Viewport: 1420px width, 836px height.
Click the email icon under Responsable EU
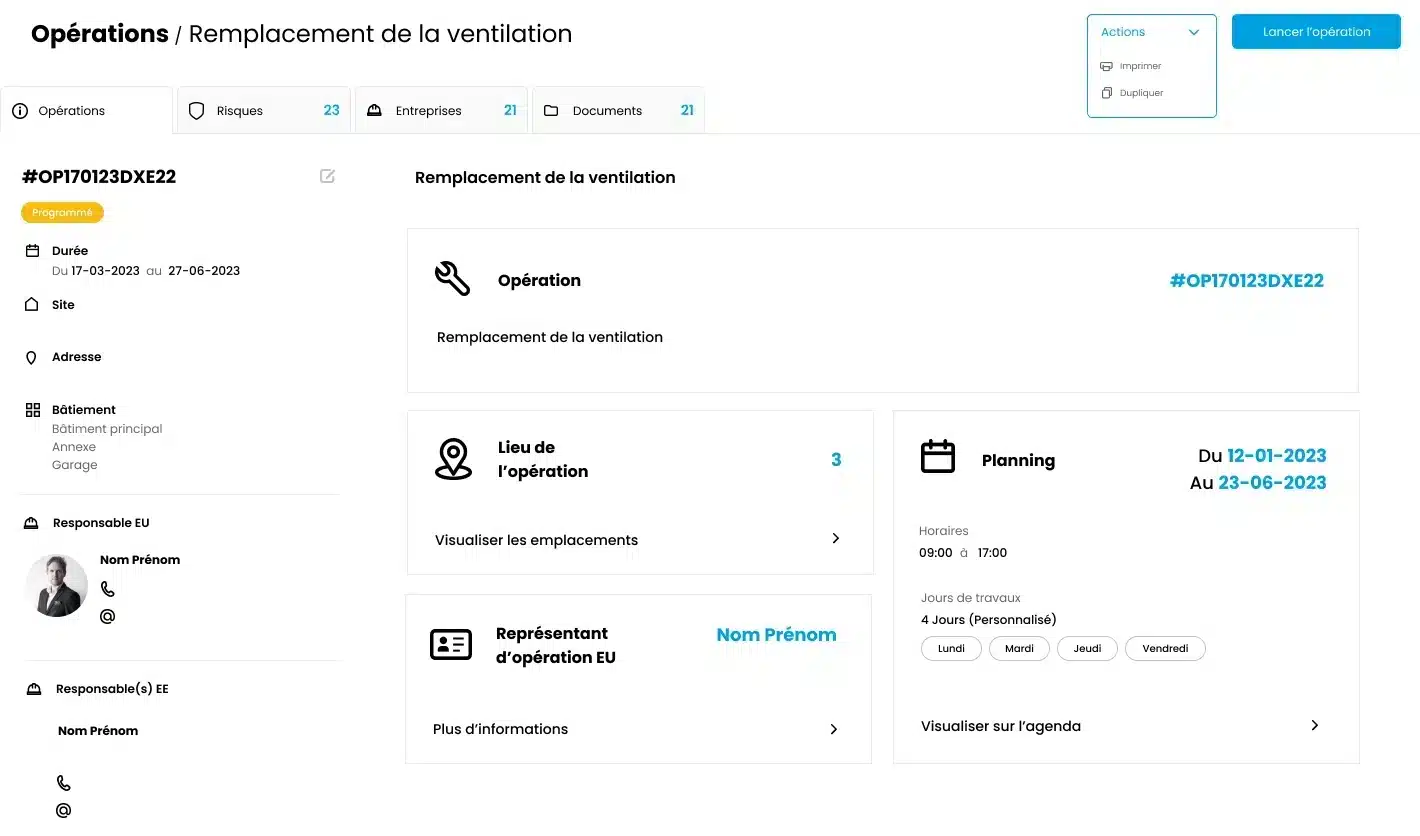[108, 616]
